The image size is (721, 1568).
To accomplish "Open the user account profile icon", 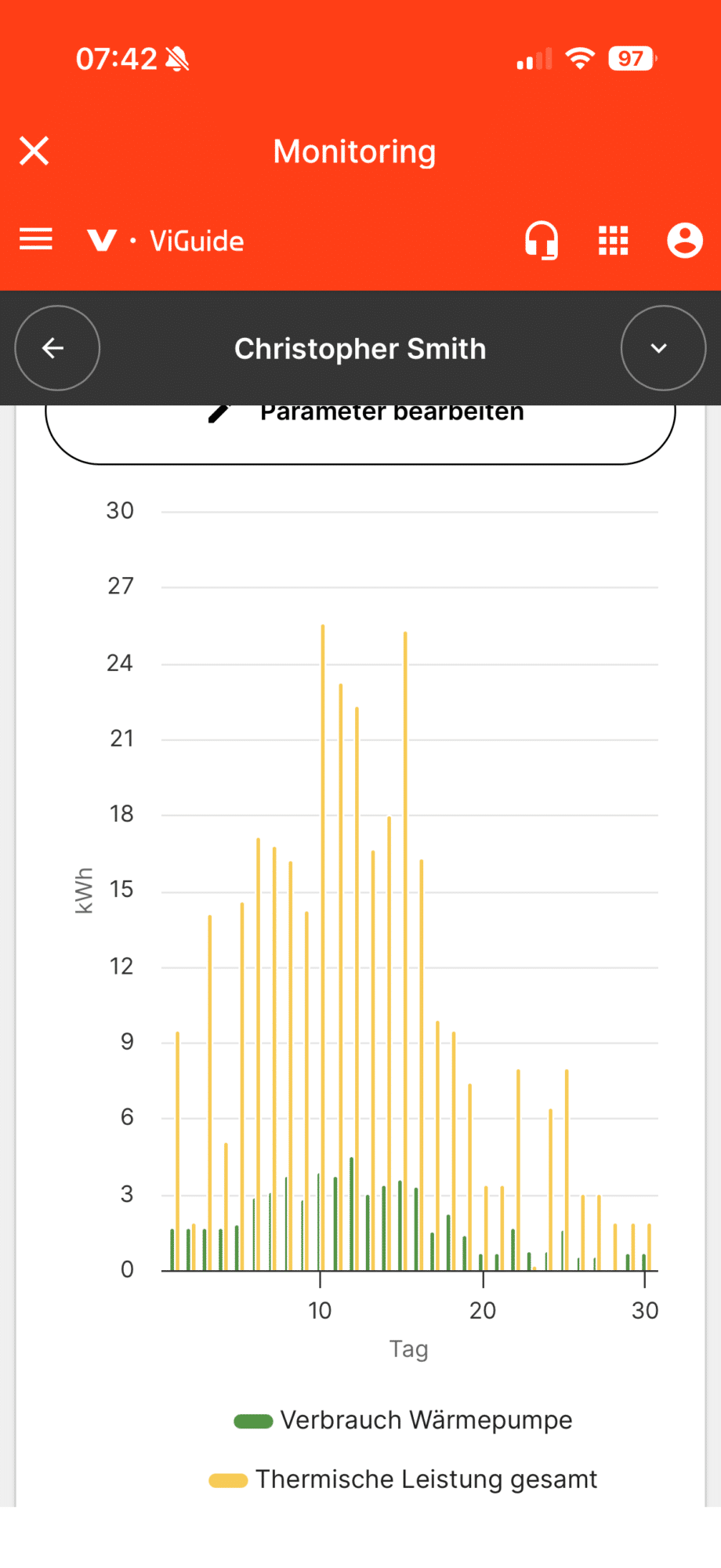I will [685, 240].
